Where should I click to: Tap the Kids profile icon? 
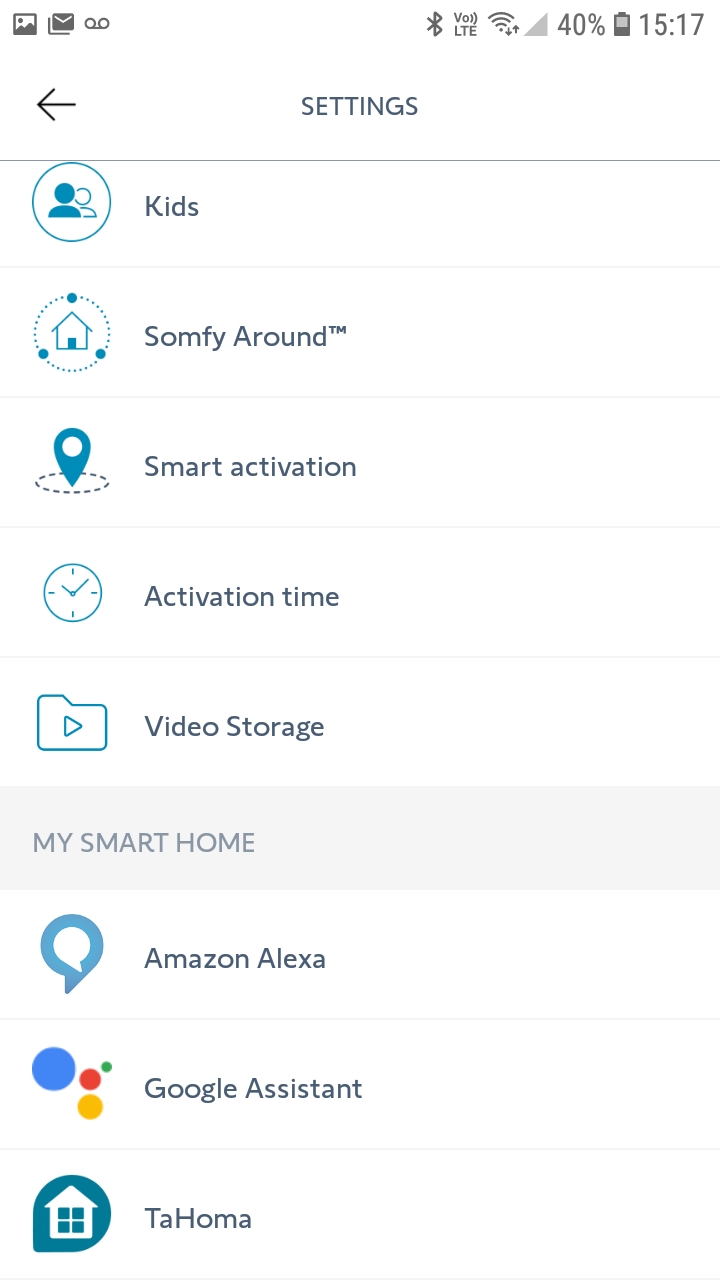(x=71, y=203)
